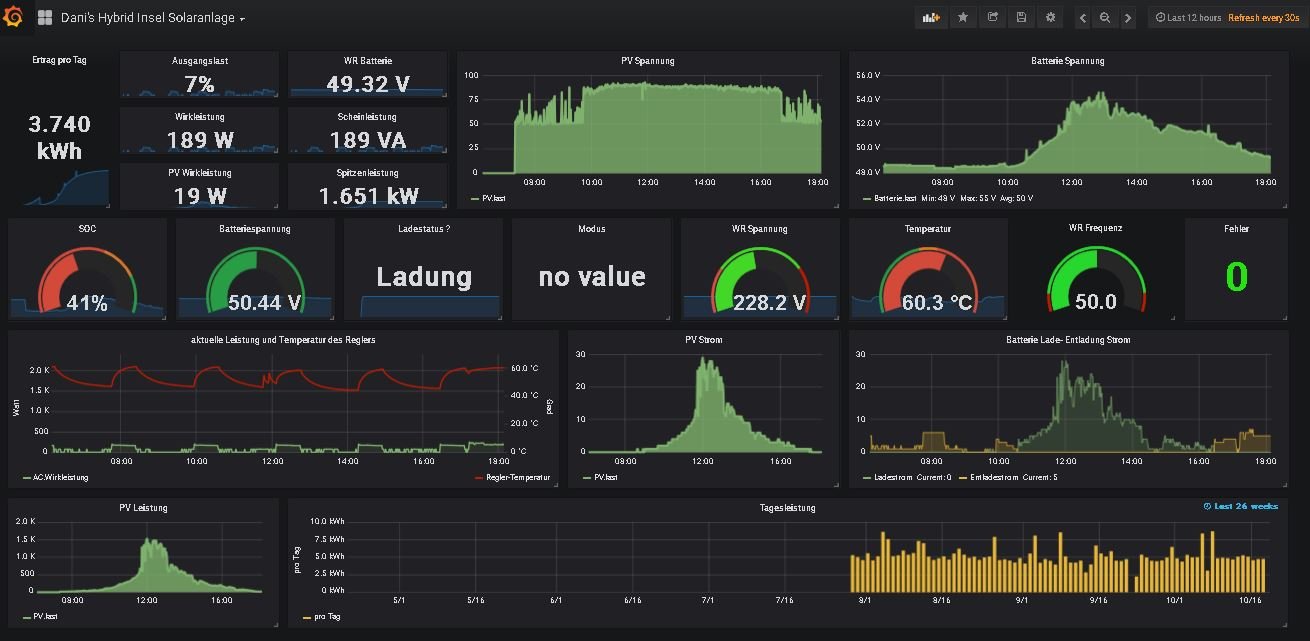1310x641 pixels.
Task: Click the Share dashboard icon
Action: click(x=992, y=17)
